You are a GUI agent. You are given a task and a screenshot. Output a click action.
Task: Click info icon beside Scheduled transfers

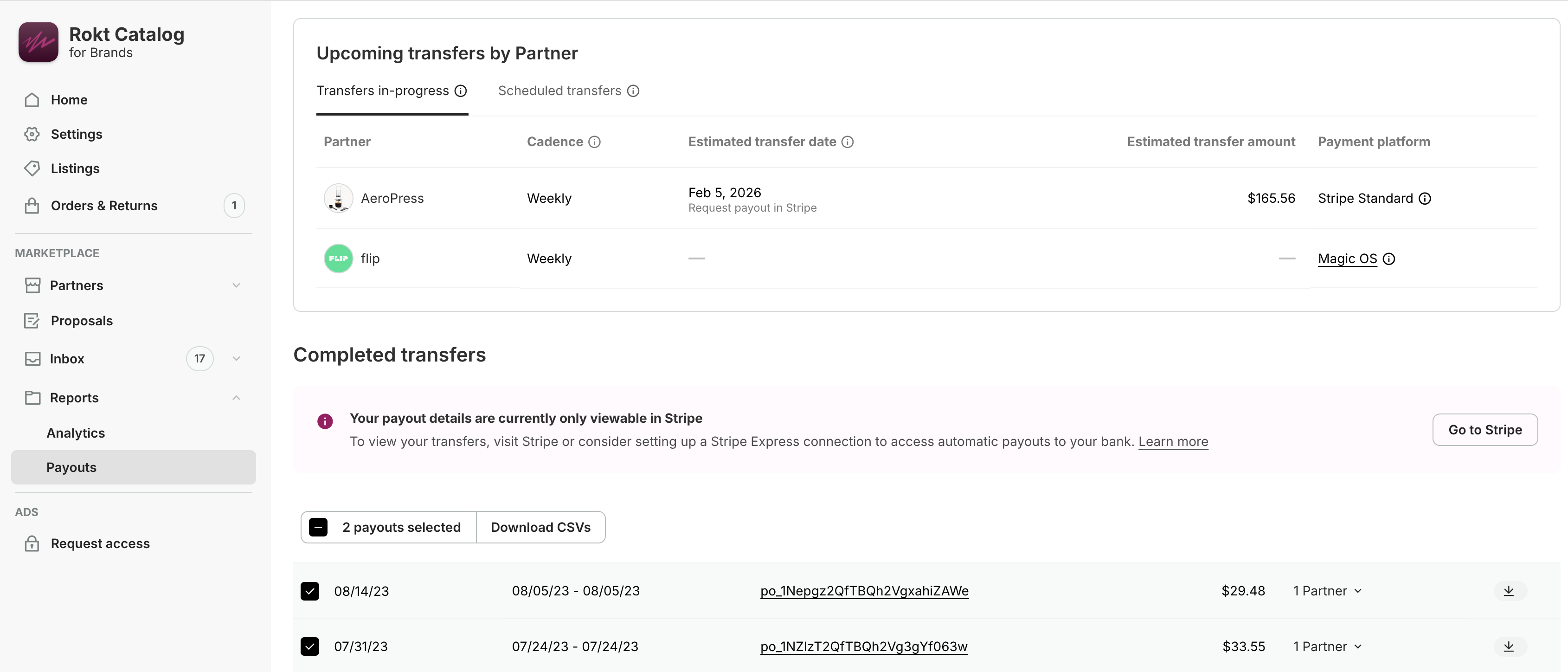pyautogui.click(x=633, y=90)
